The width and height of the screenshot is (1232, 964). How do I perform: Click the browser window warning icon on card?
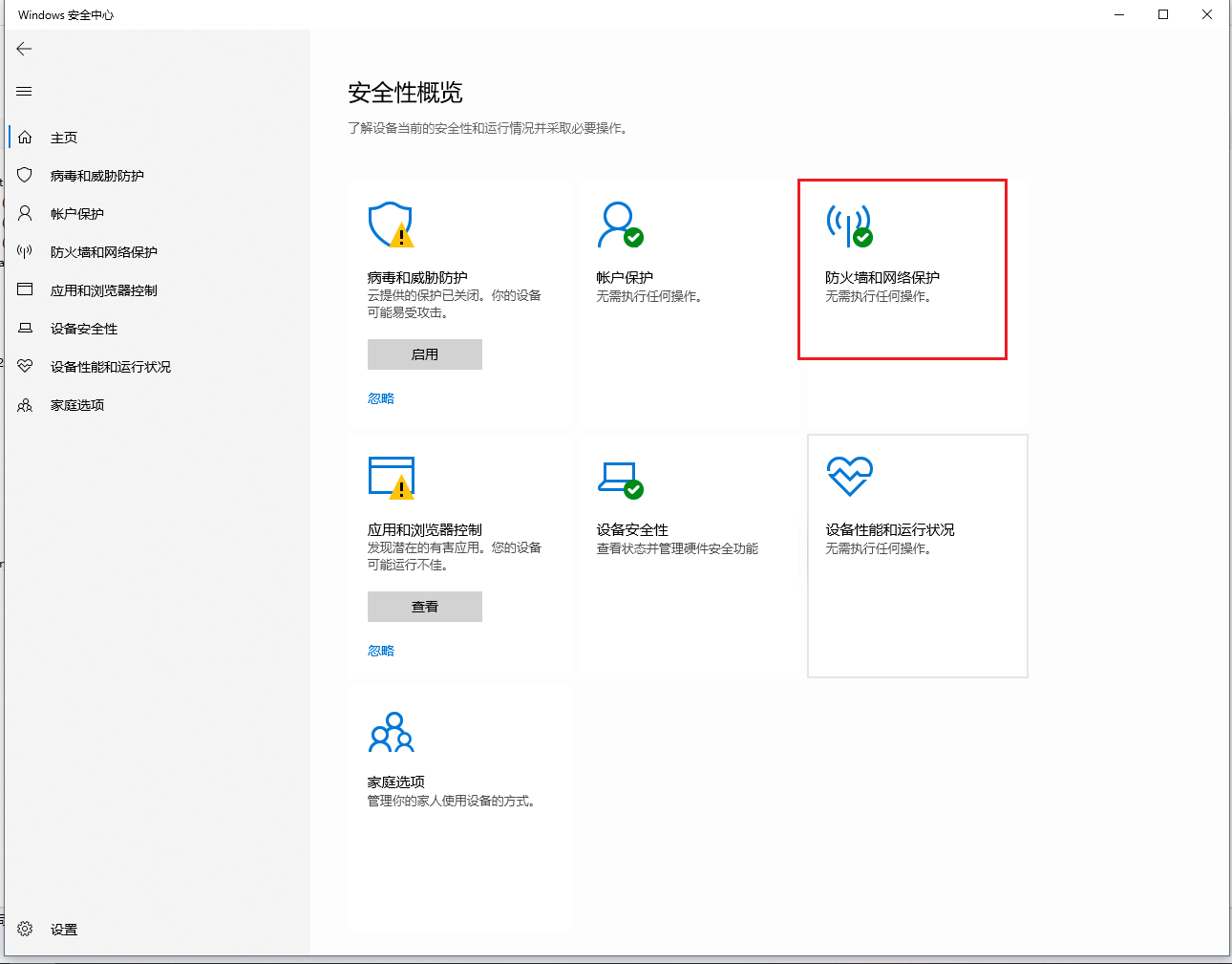pyautogui.click(x=392, y=478)
